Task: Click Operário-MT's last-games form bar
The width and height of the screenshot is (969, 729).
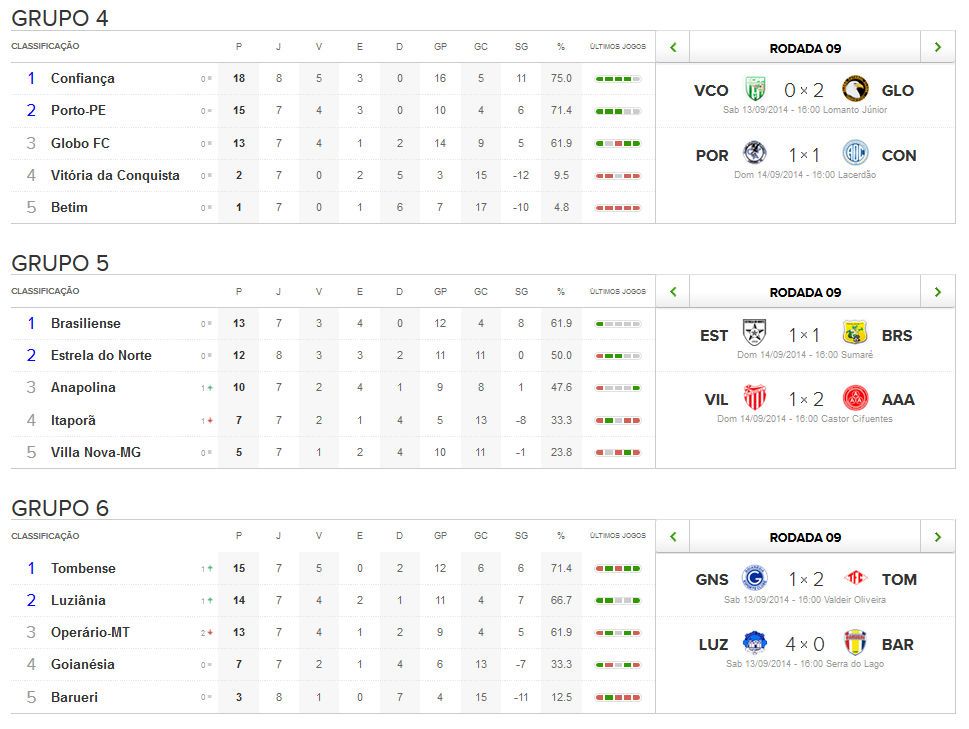Action: click(x=617, y=633)
